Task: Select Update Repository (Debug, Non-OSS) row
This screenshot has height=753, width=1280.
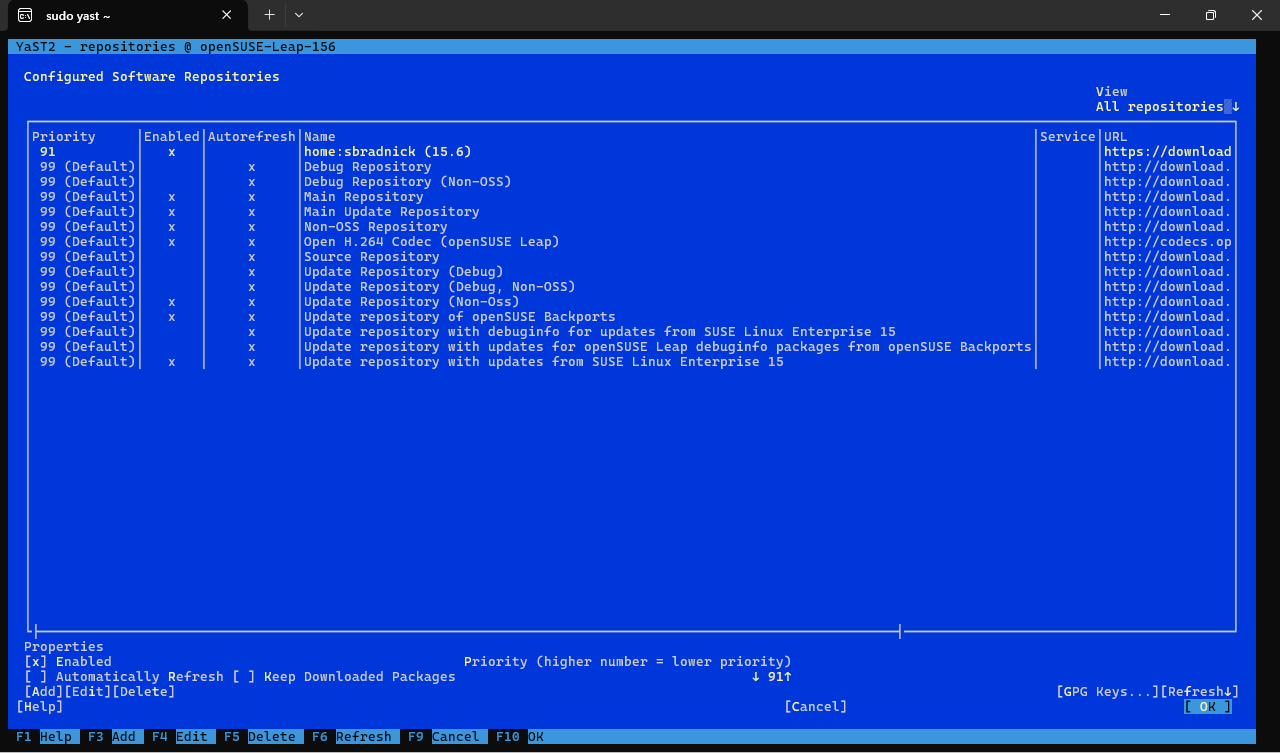Action: 632,287
